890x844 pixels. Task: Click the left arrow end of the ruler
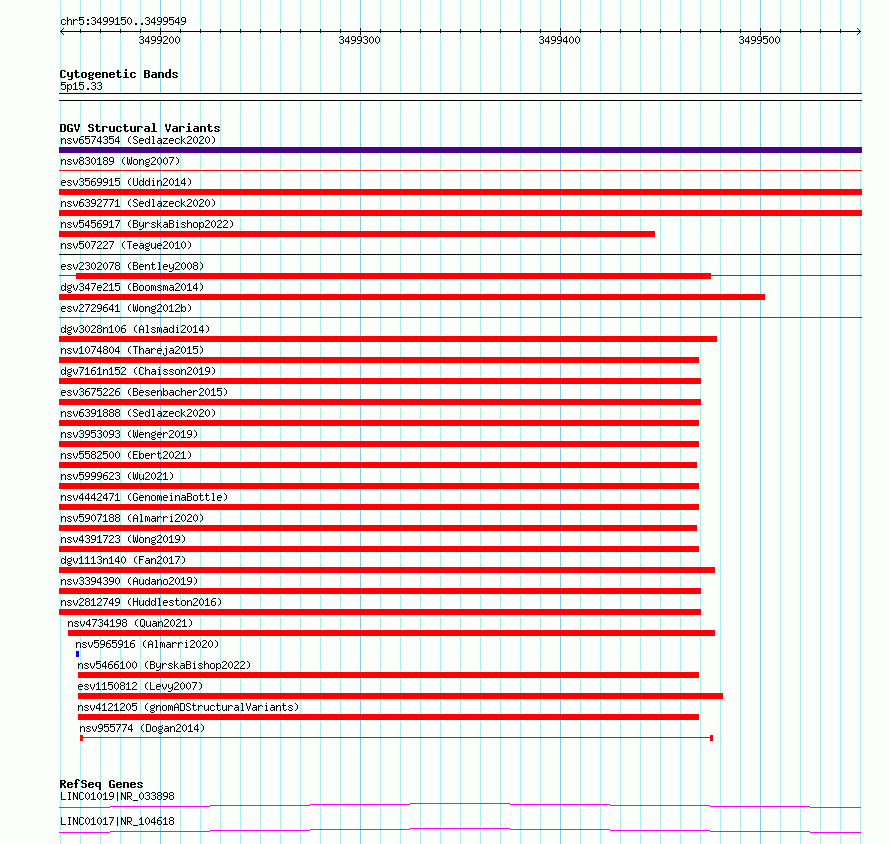pos(62,31)
